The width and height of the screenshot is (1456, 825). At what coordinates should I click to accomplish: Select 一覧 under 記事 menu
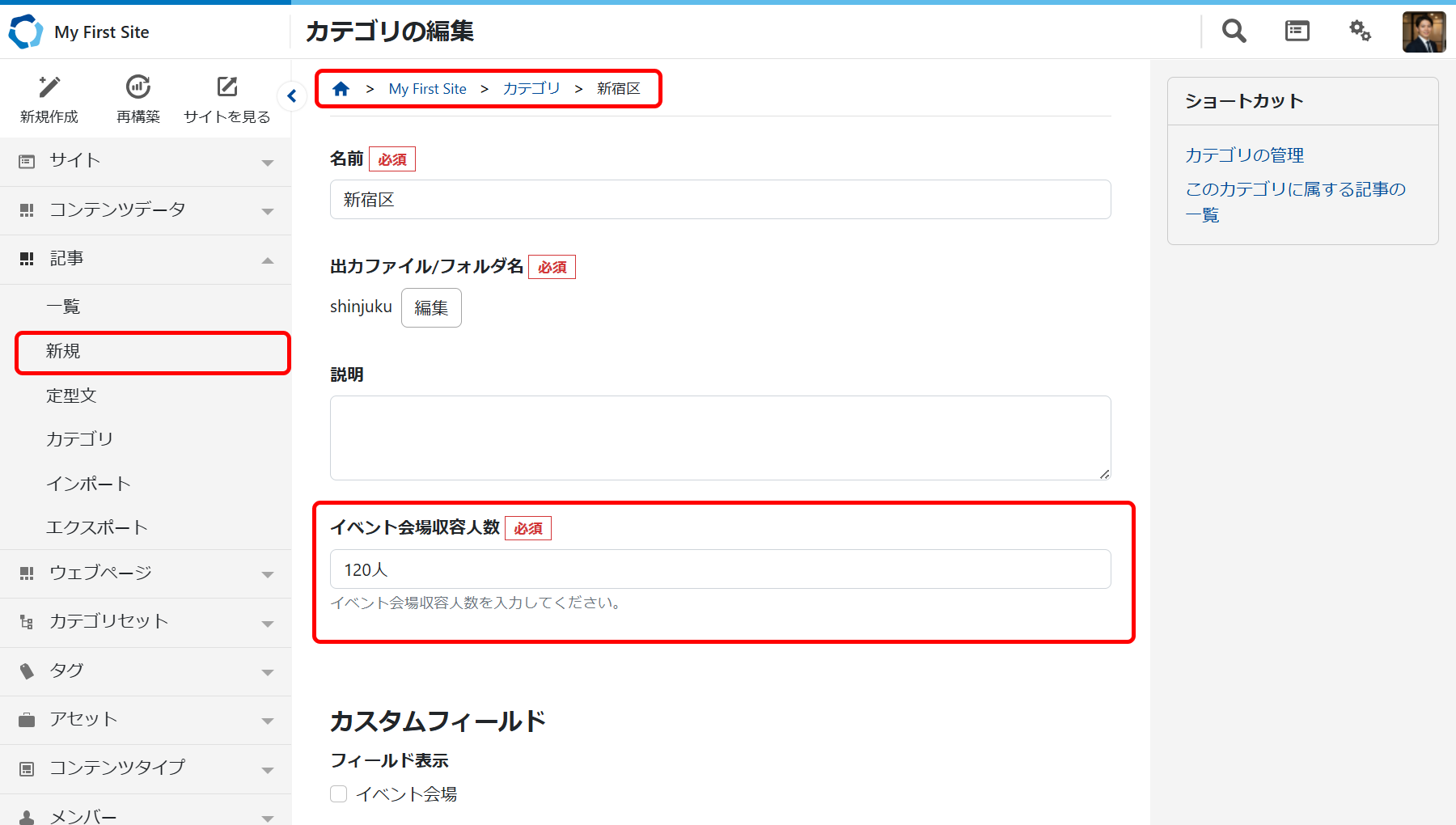(63, 307)
